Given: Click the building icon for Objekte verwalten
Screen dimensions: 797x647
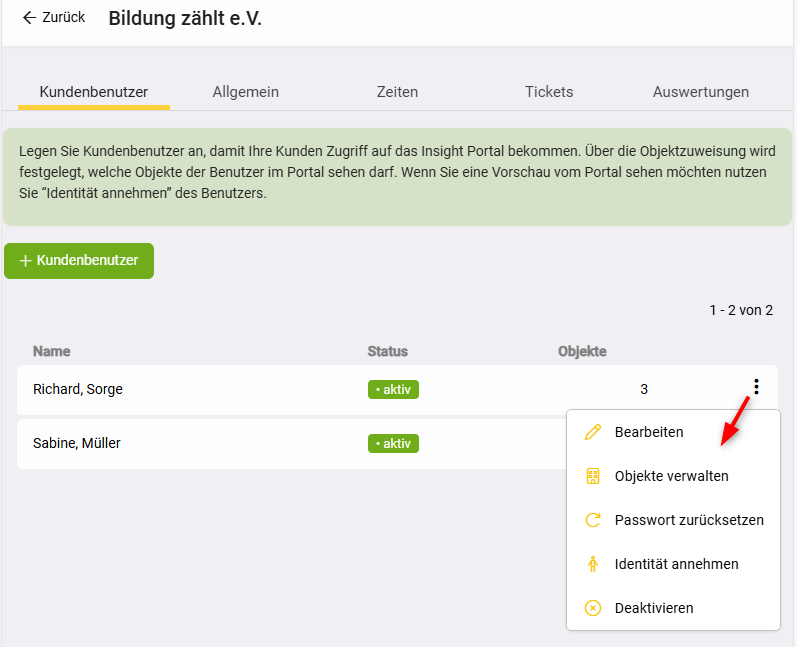Looking at the screenshot, I should [x=593, y=476].
